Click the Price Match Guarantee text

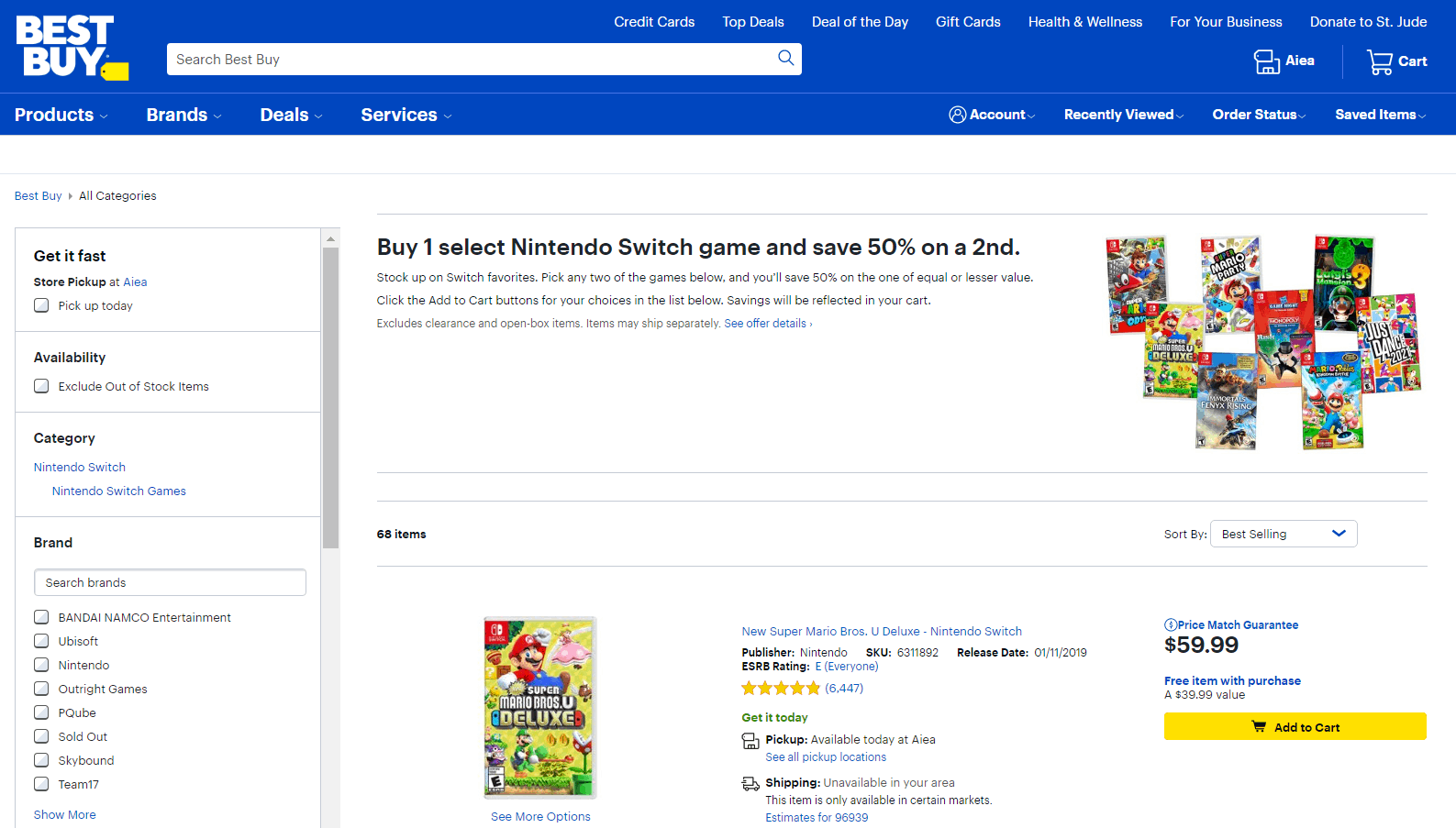[x=1238, y=625]
